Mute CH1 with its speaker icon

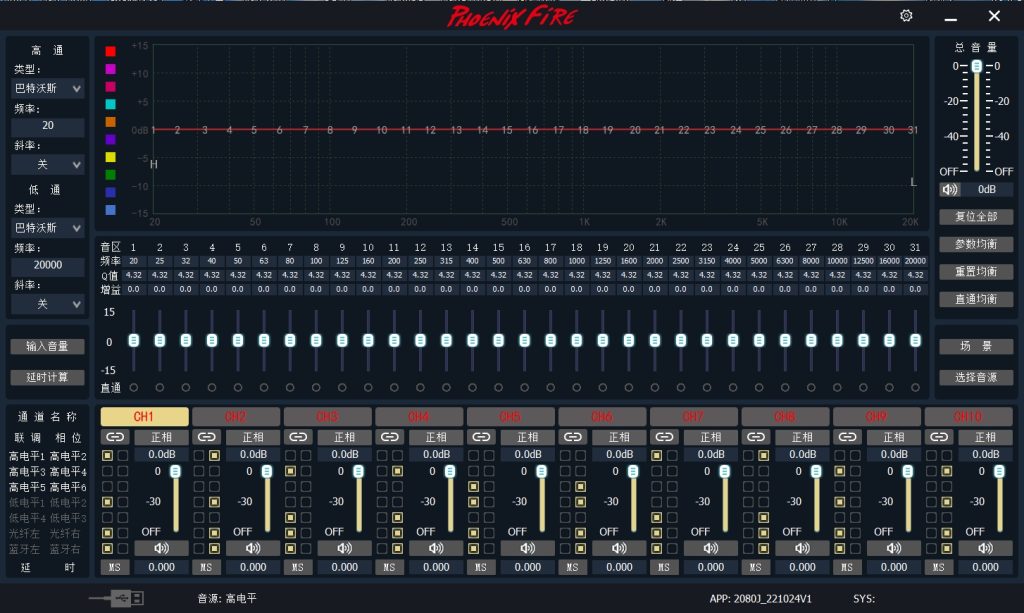pyautogui.click(x=161, y=548)
